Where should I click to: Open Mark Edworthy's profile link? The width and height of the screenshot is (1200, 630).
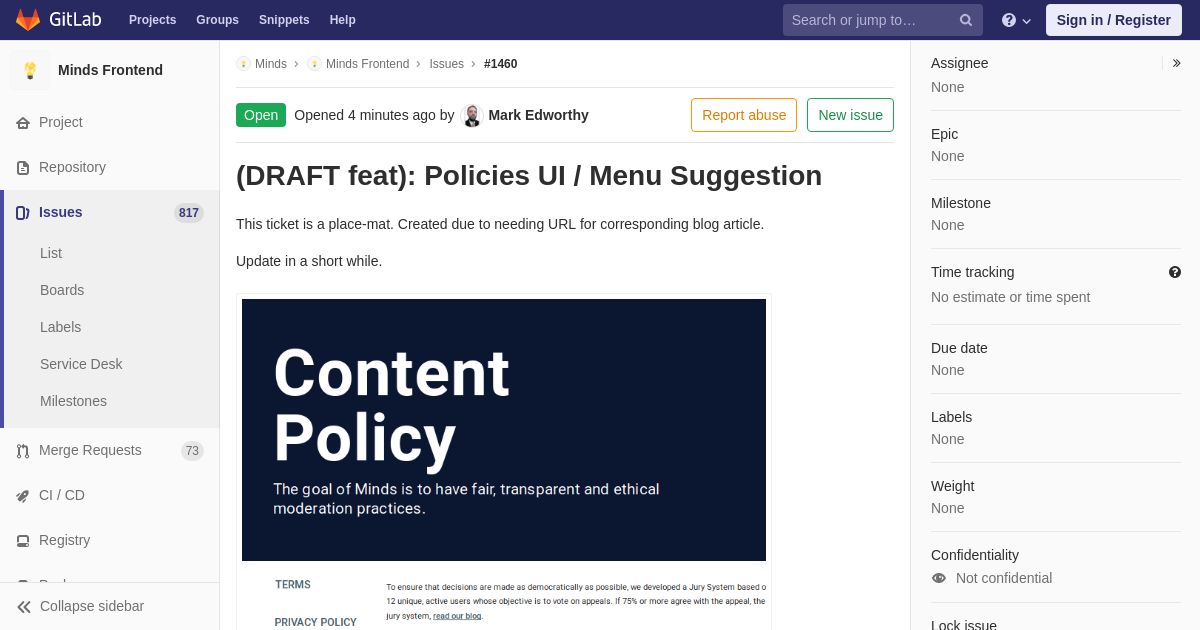click(x=538, y=115)
